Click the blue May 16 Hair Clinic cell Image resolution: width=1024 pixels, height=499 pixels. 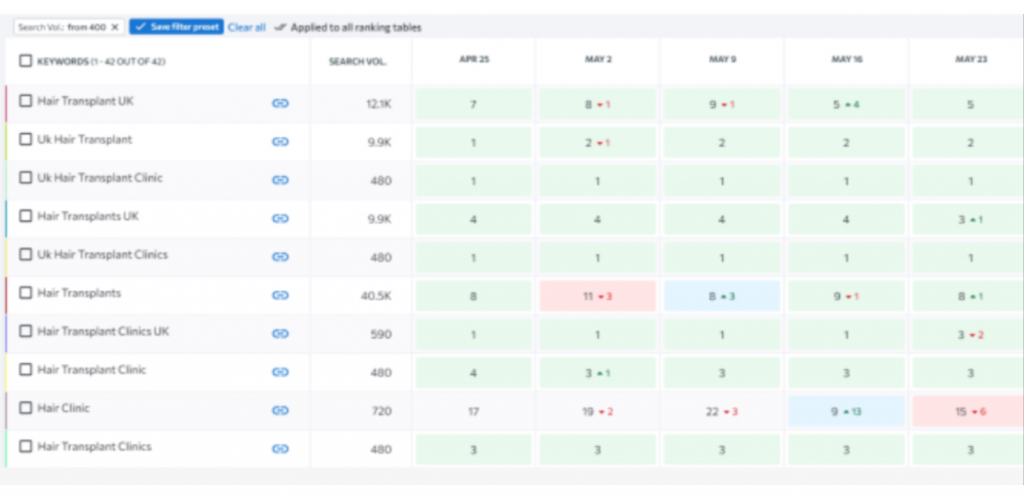(x=846, y=411)
